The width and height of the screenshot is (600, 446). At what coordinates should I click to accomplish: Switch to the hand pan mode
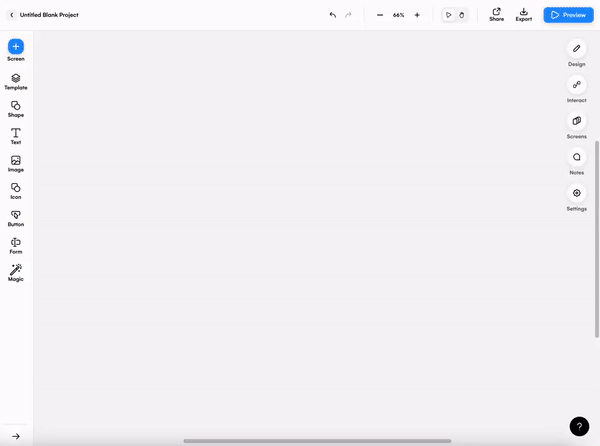[x=461, y=15]
